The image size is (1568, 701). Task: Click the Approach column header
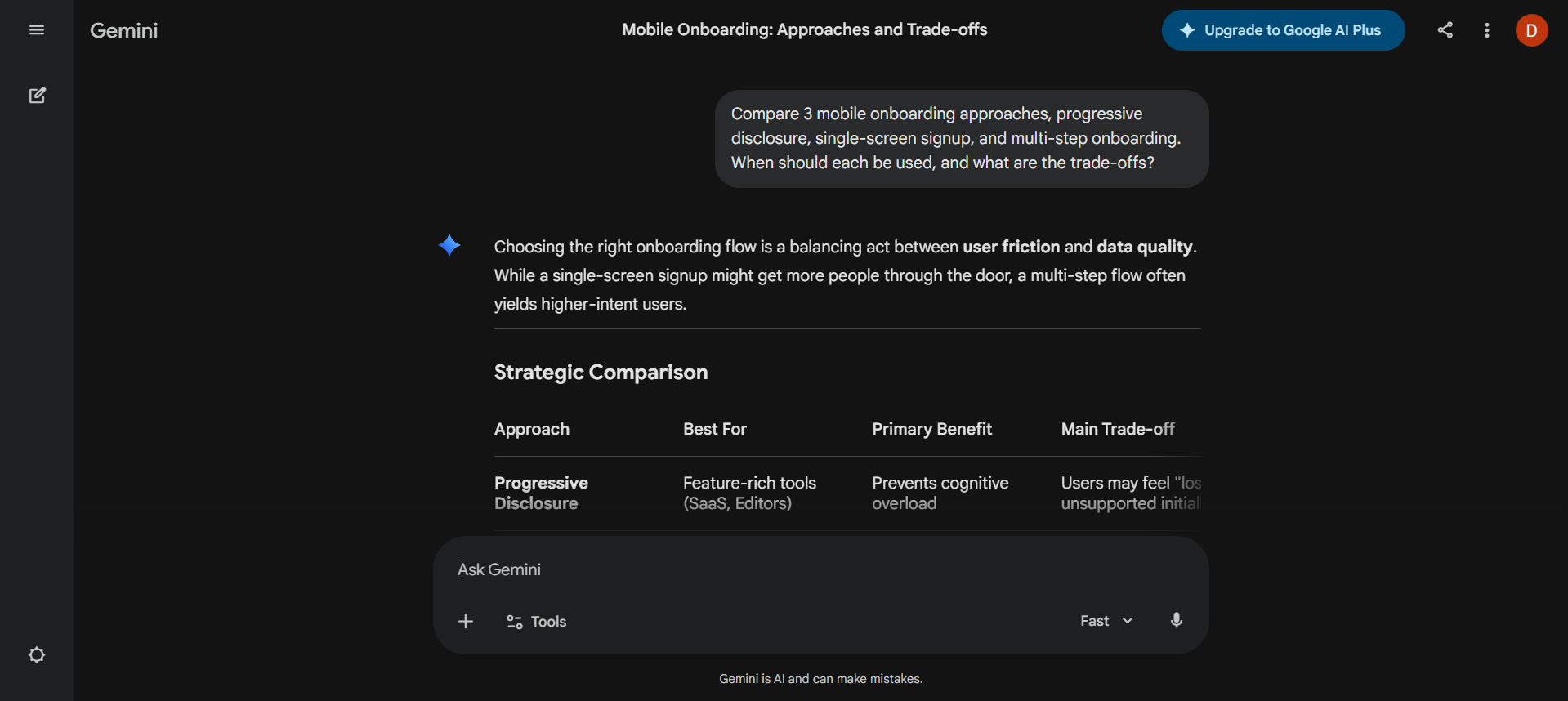click(x=532, y=429)
